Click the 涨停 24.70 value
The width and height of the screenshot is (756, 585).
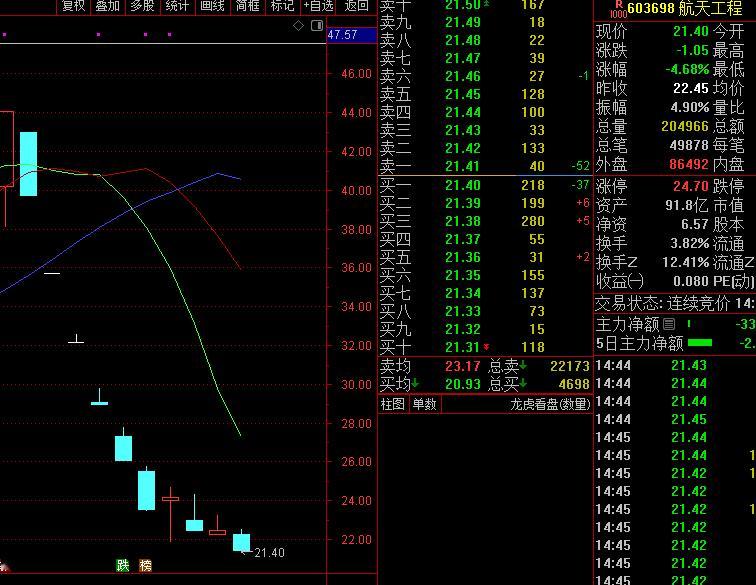pos(690,186)
